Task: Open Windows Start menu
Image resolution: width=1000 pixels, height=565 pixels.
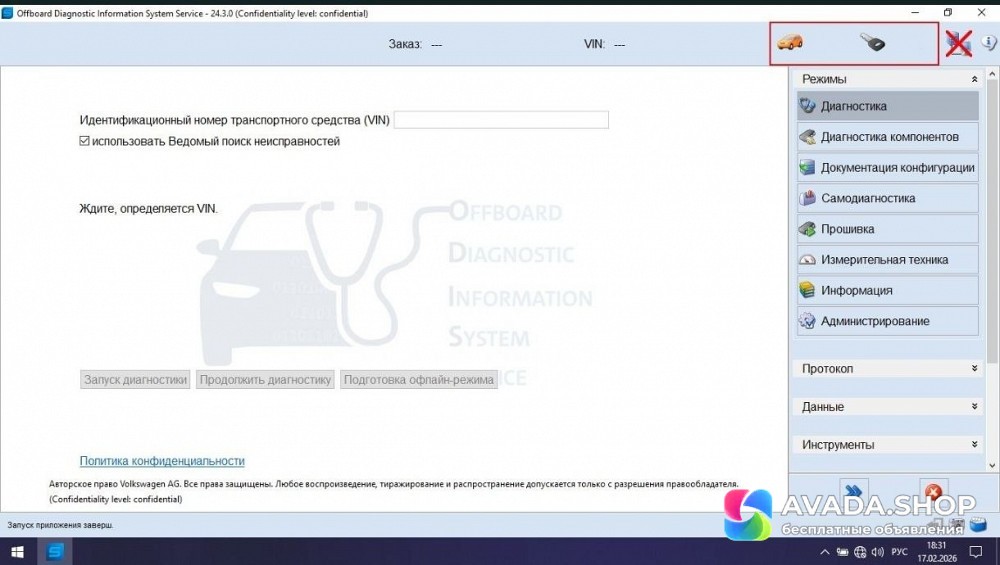Action: [17, 551]
